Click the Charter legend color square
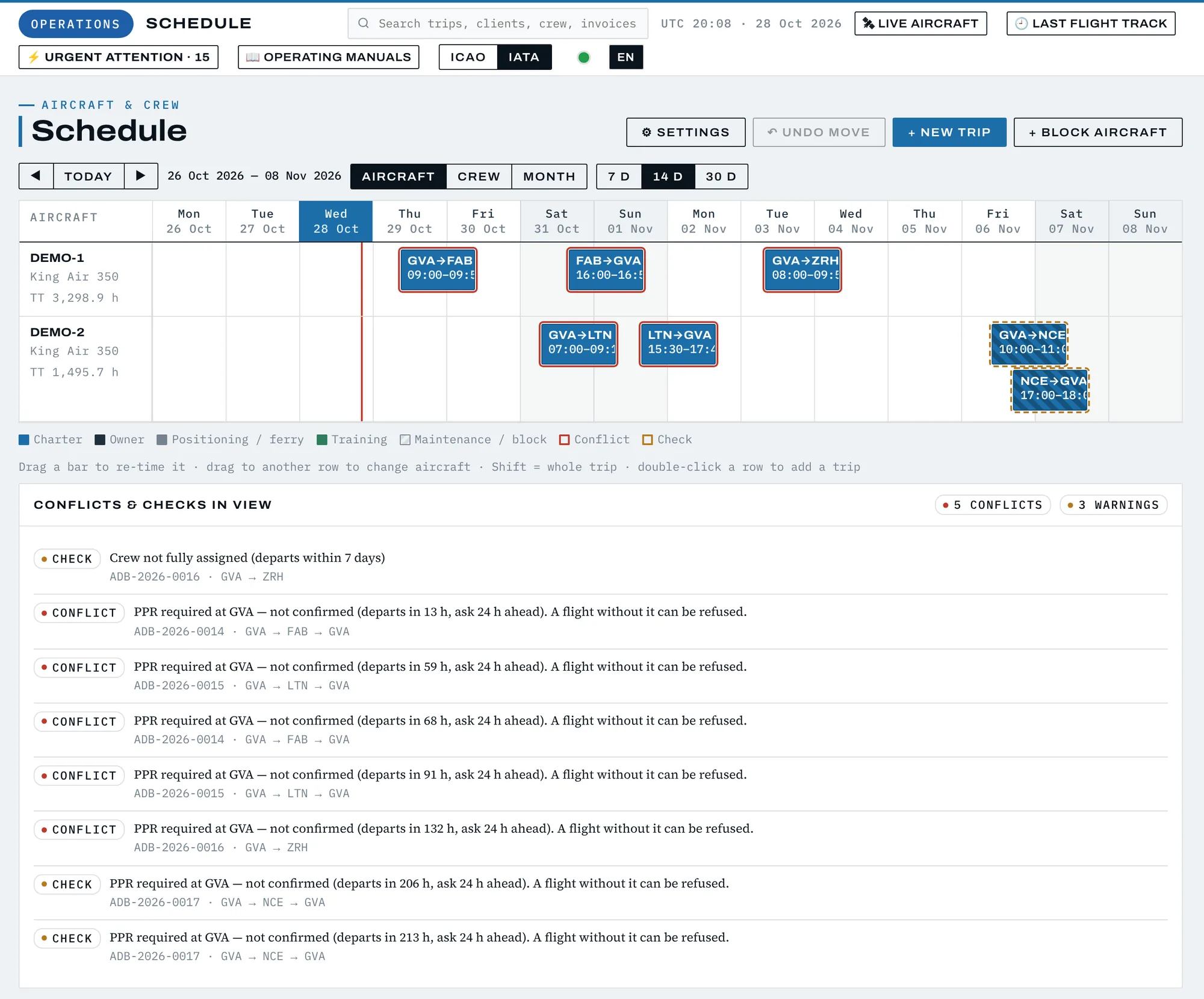Screen dimensions: 1204x999 [24, 440]
